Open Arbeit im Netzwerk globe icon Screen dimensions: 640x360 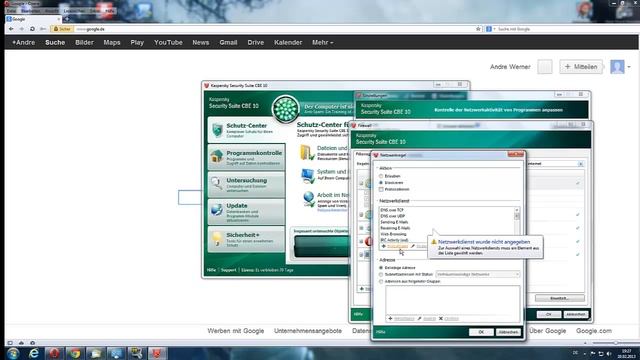pos(309,200)
